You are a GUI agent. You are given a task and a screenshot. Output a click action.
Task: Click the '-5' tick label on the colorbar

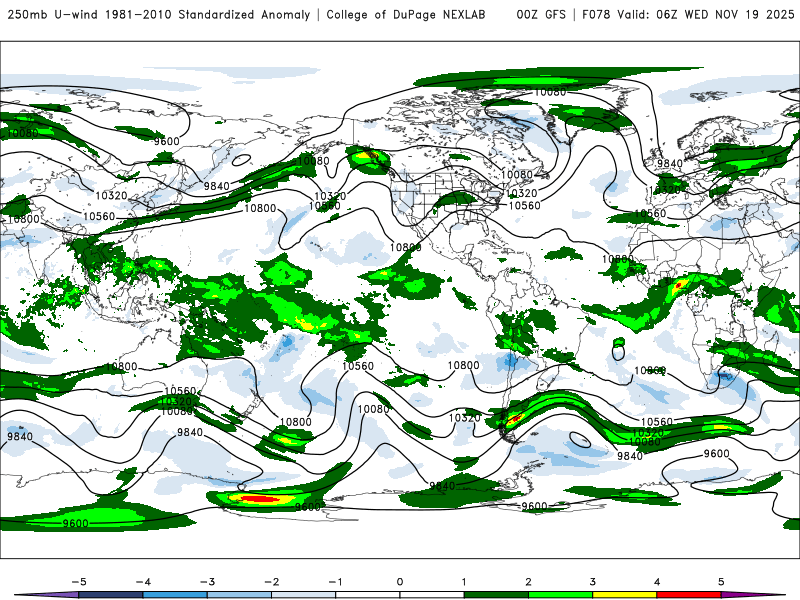79,582
